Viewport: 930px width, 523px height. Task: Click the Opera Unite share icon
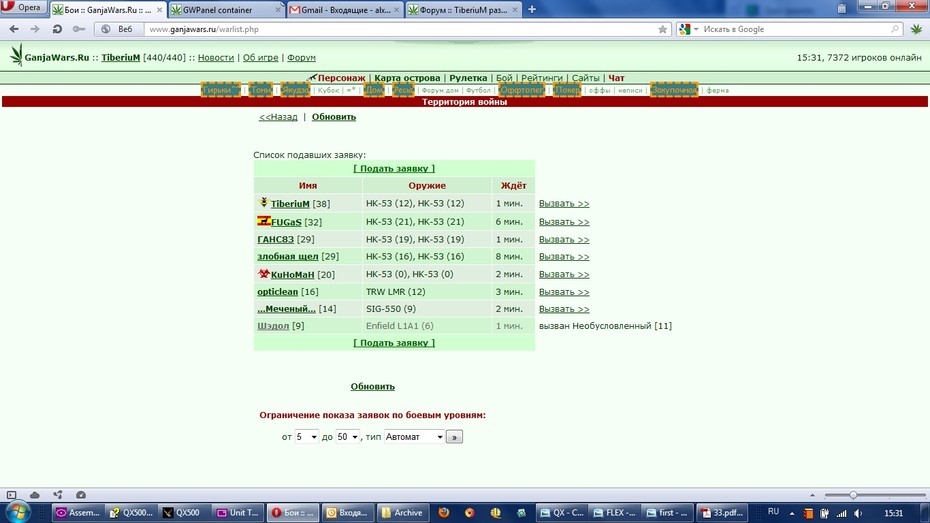point(58,495)
